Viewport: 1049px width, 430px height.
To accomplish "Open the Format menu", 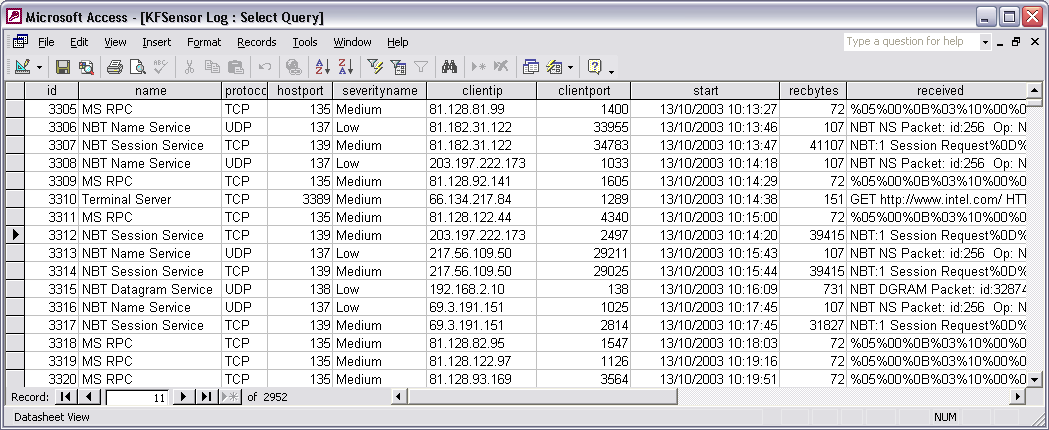I will coord(204,42).
